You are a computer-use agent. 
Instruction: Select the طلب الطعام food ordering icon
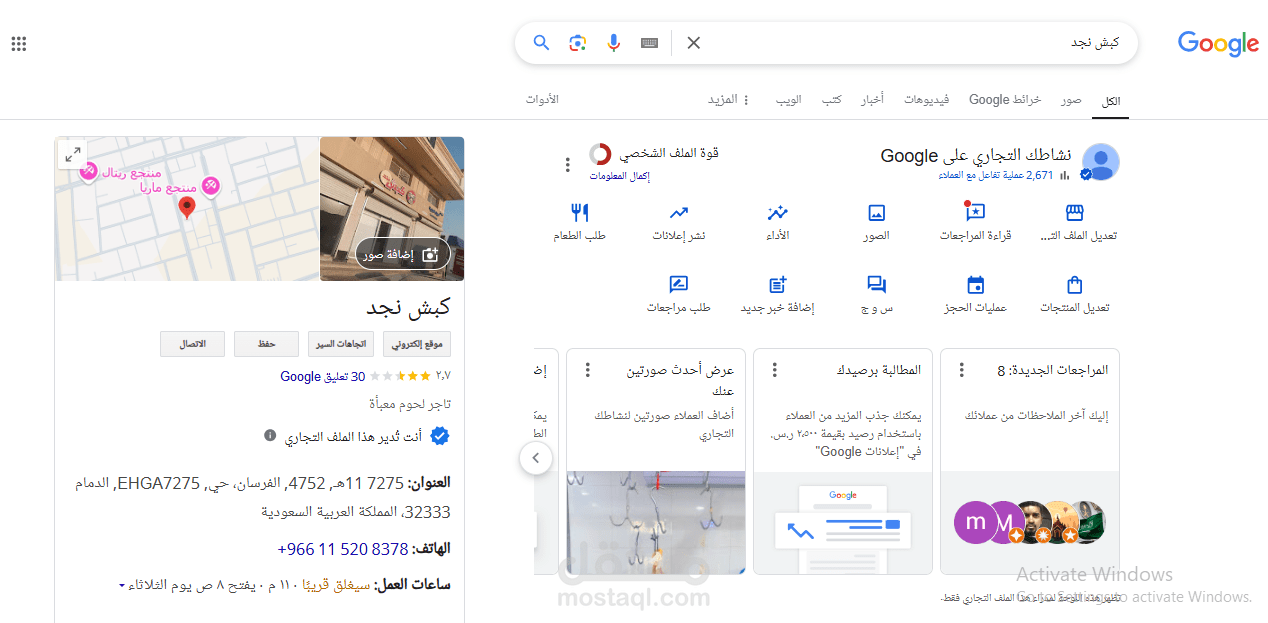[x=580, y=213]
